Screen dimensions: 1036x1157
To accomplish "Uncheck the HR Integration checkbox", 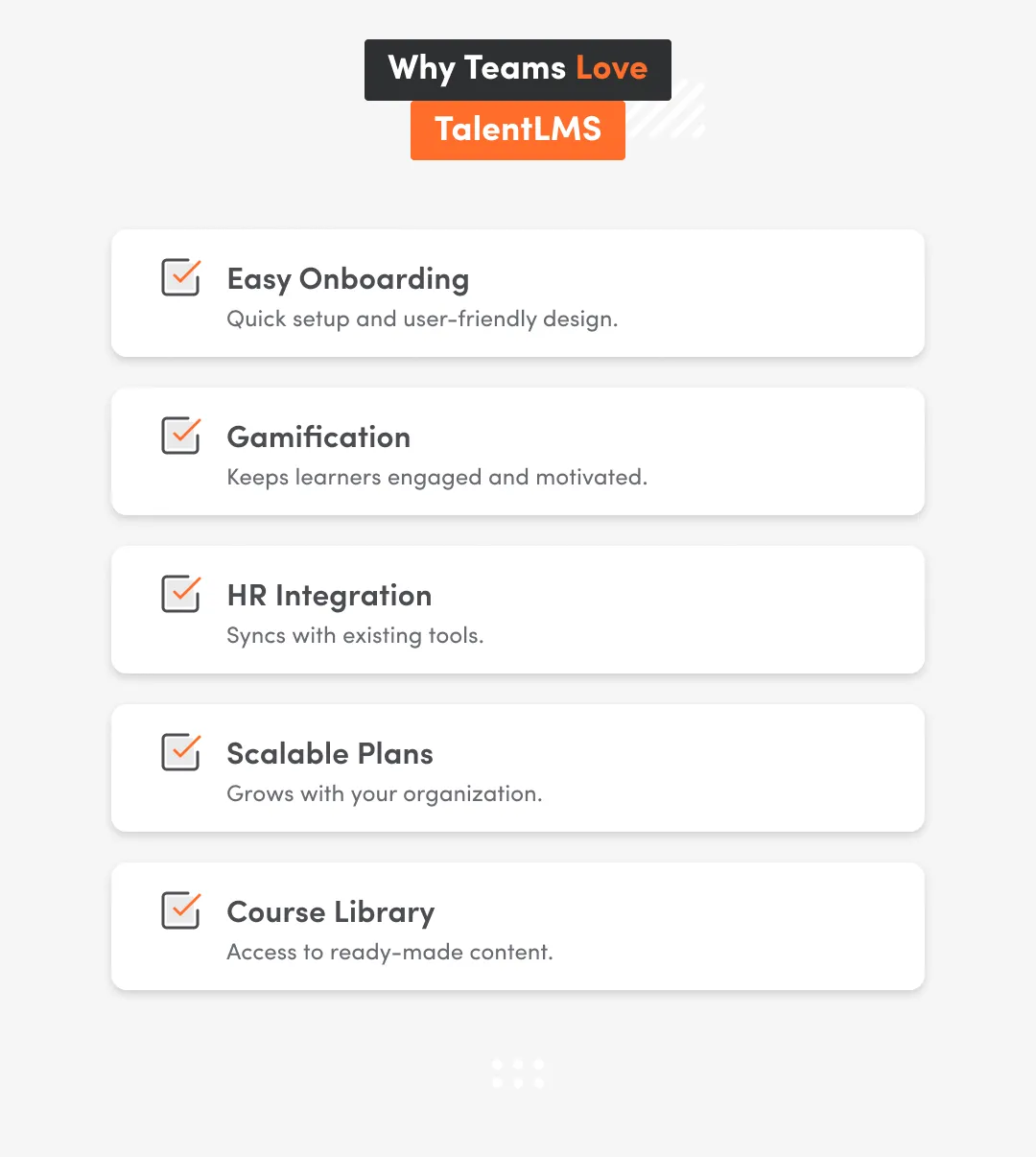I will [x=180, y=595].
